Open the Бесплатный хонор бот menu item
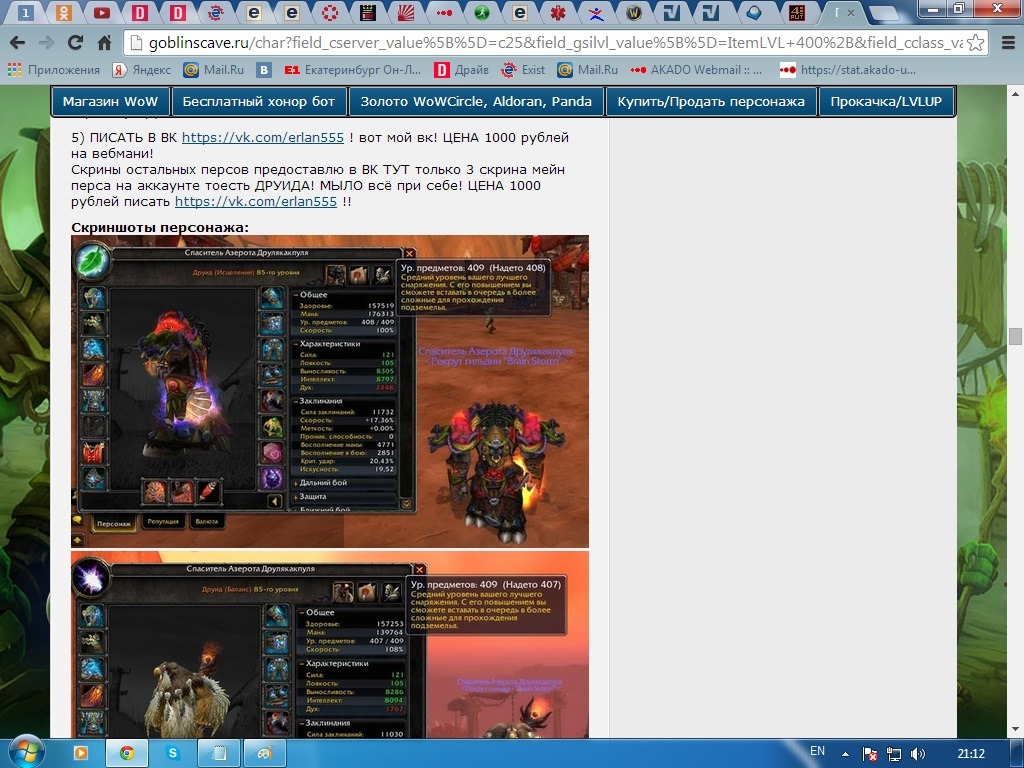Screen dimensions: 1024x768 pos(259,102)
